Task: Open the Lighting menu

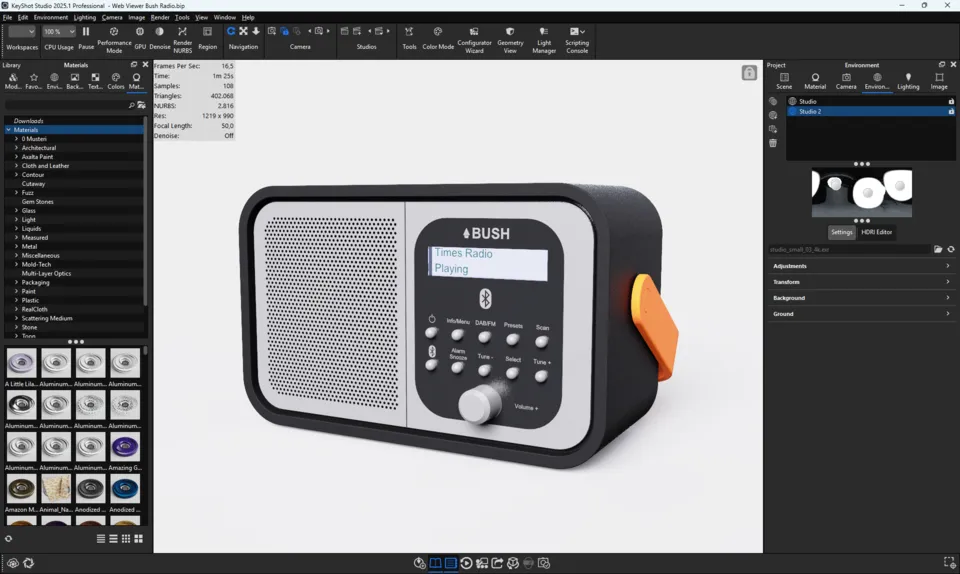Action: click(84, 17)
